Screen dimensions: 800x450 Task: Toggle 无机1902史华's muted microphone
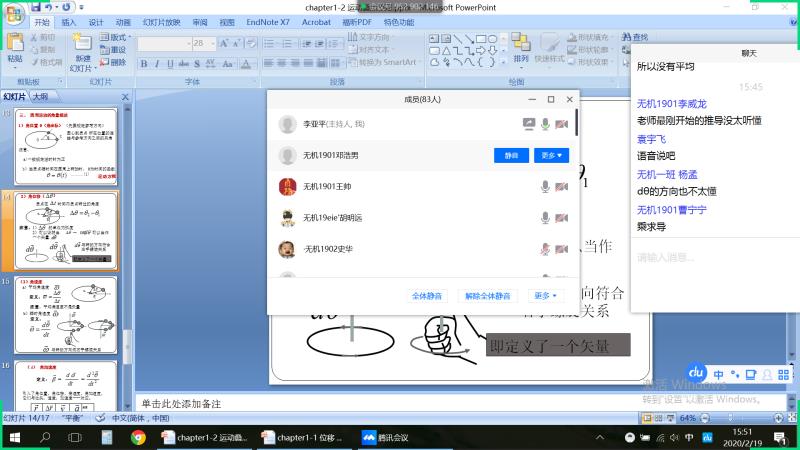click(x=545, y=249)
